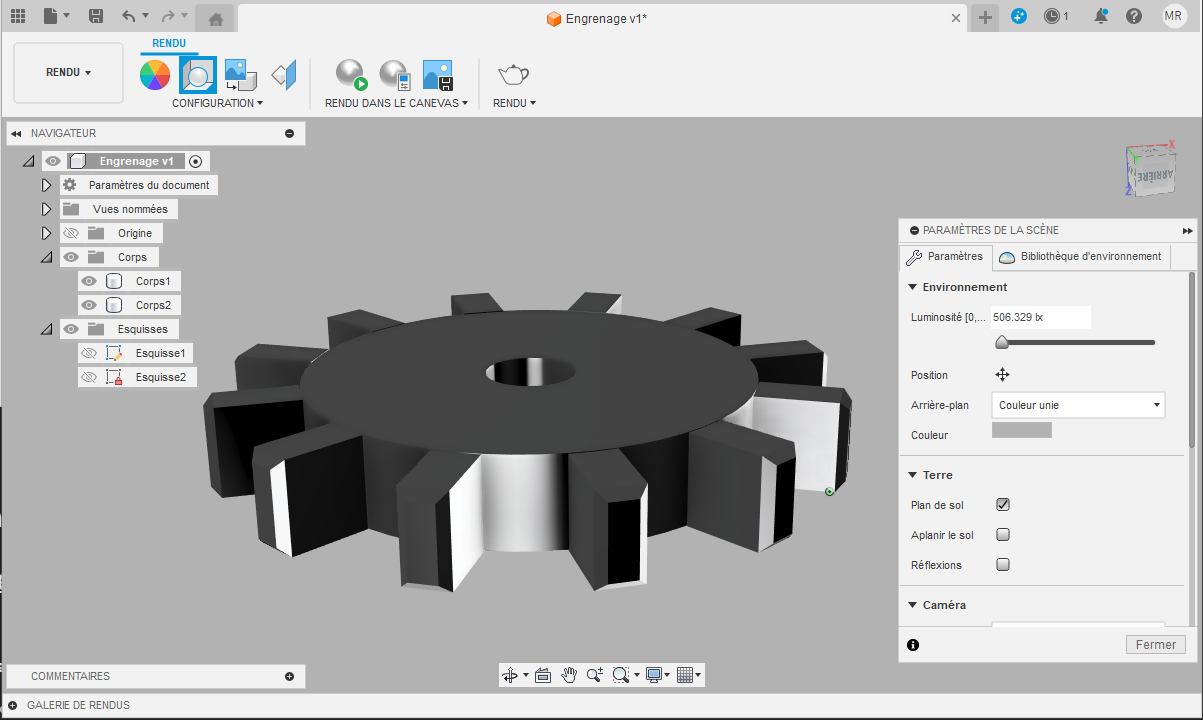
Task: Collapse the Terre section
Action: pos(912,475)
